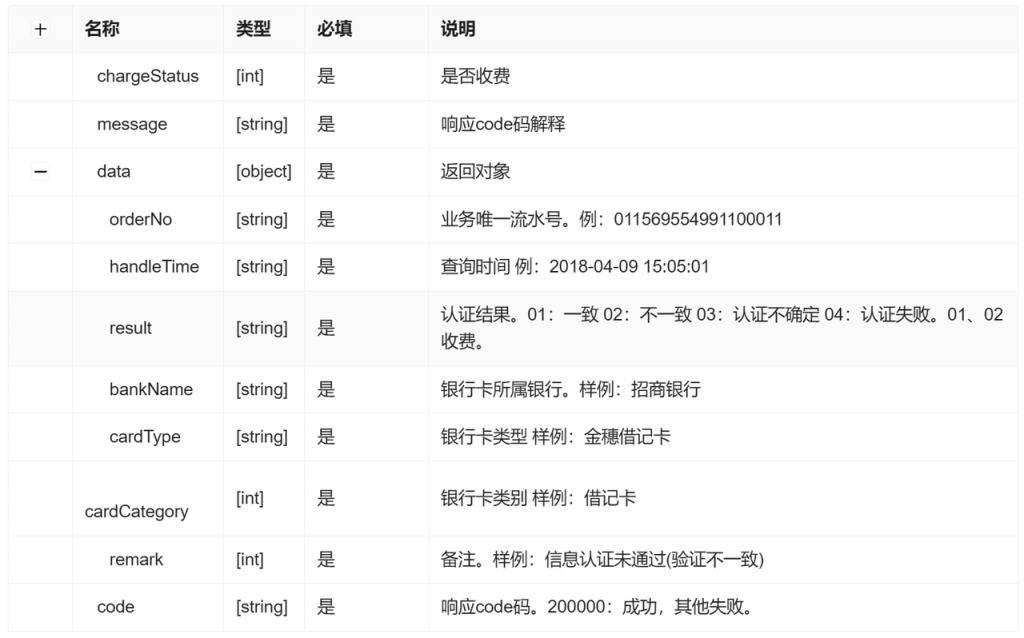Select the remark field name
Viewport: 1024px width, 638px height.
coord(136,560)
